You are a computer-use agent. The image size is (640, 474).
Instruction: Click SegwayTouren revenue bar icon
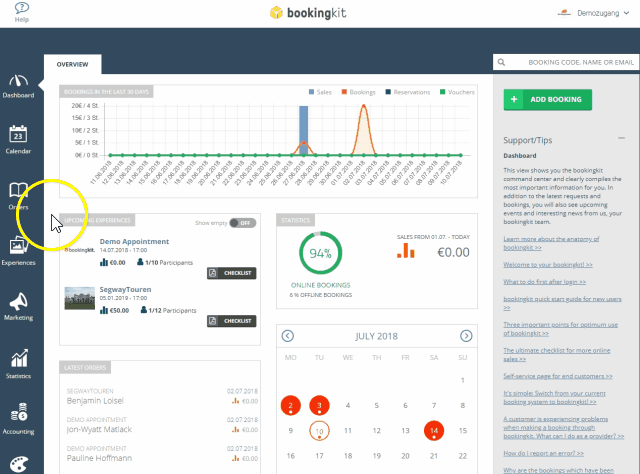pyautogui.click(x=104, y=310)
